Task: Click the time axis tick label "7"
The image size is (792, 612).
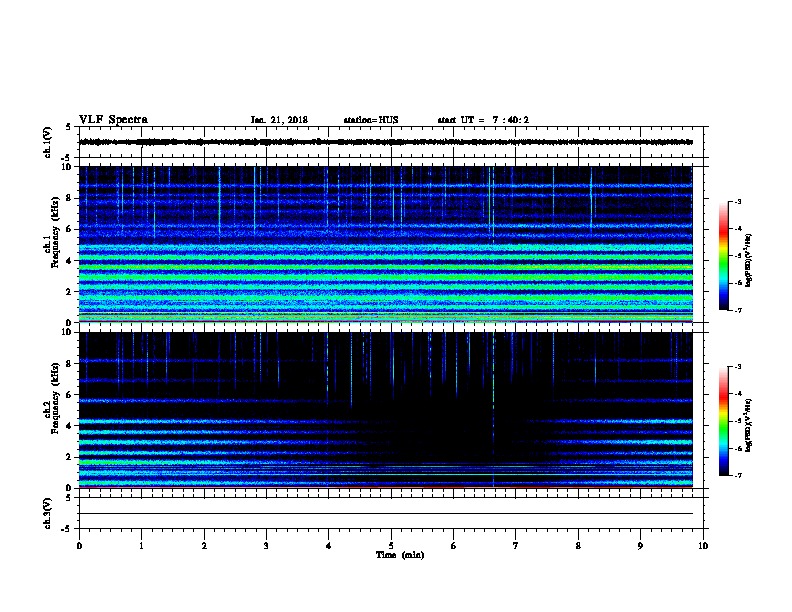Action: click(x=516, y=545)
